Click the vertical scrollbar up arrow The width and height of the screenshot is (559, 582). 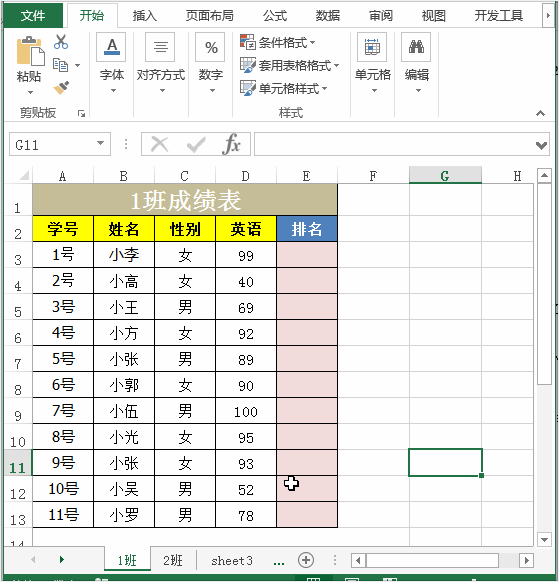pyautogui.click(x=544, y=175)
